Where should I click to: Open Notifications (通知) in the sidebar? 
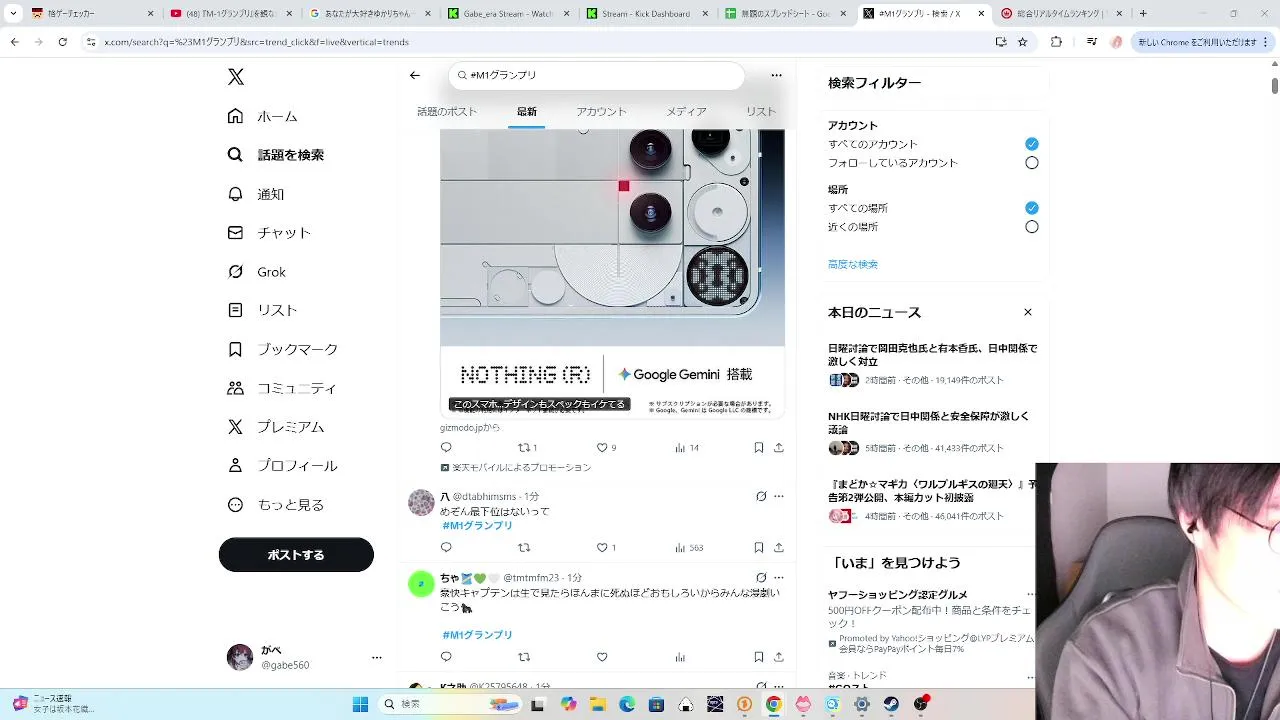click(257, 194)
